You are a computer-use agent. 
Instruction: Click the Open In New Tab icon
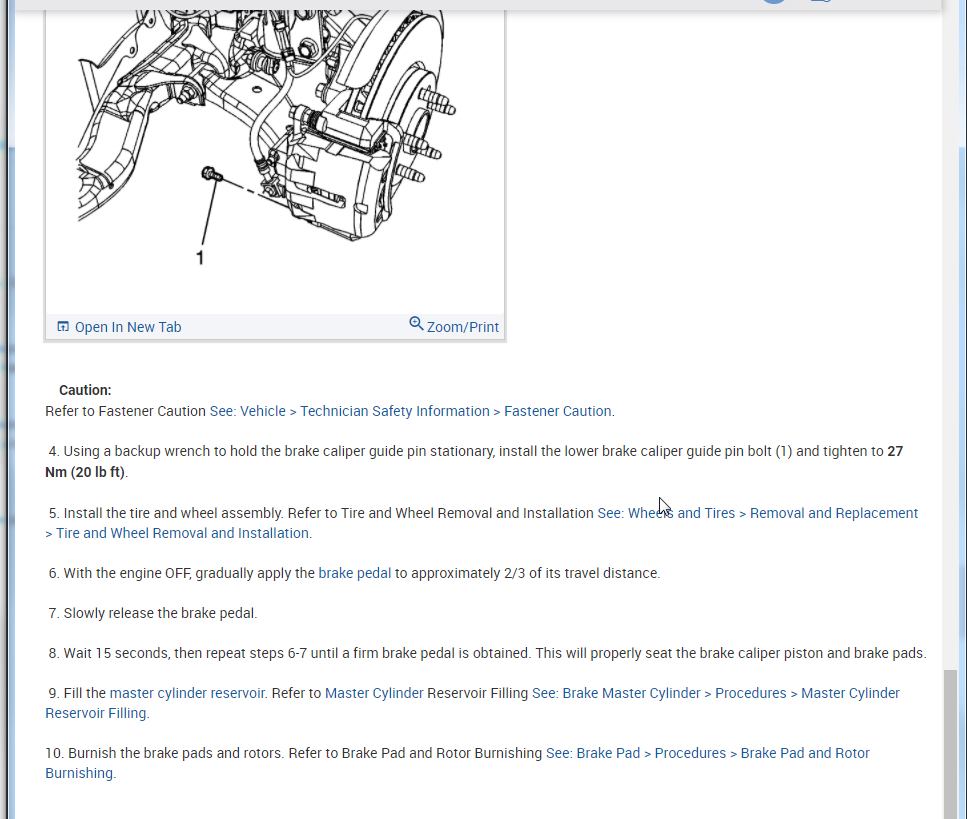[63, 327]
